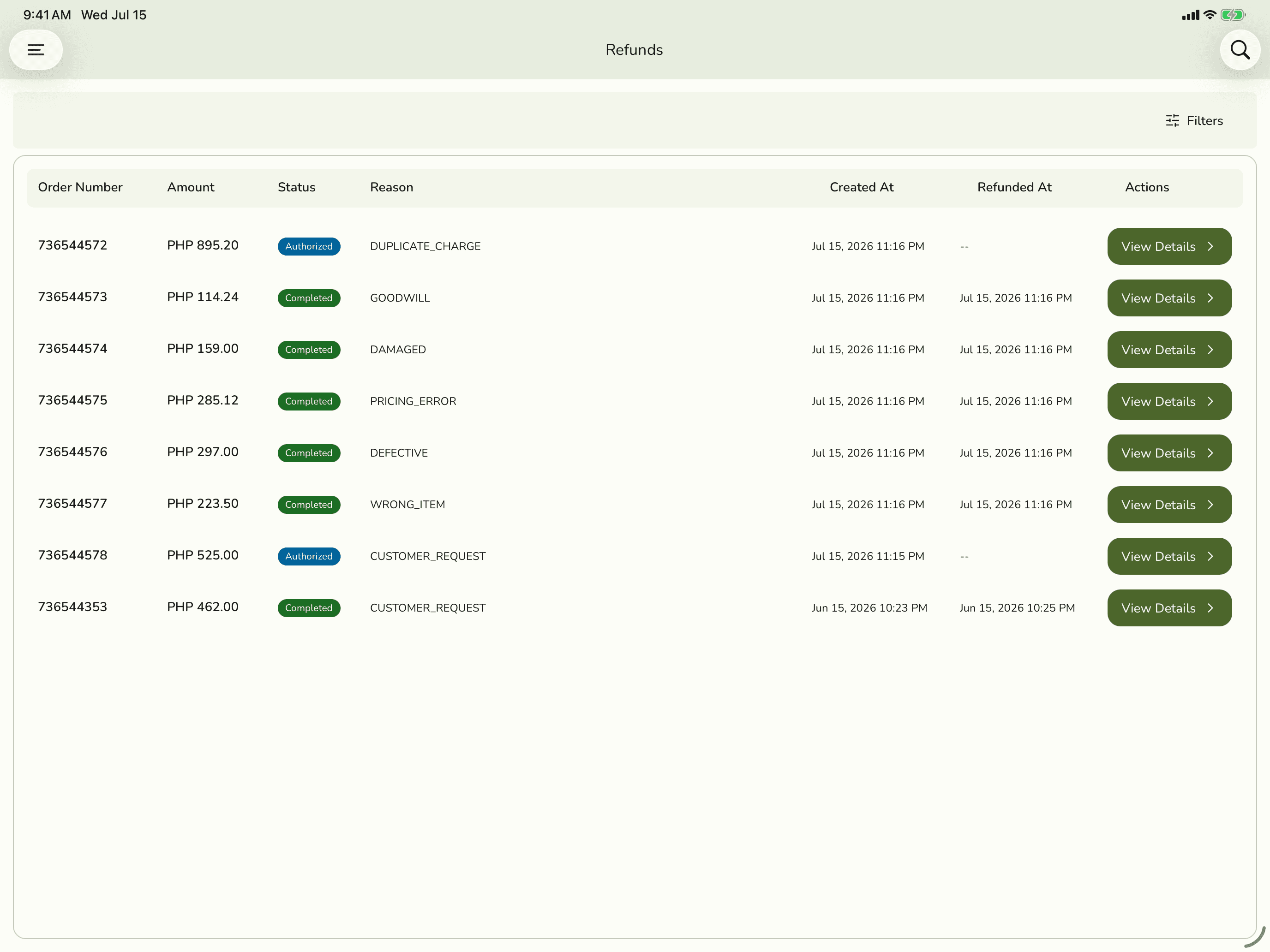This screenshot has width=1270, height=952.
Task: Click the Actions column header
Action: pos(1147,187)
